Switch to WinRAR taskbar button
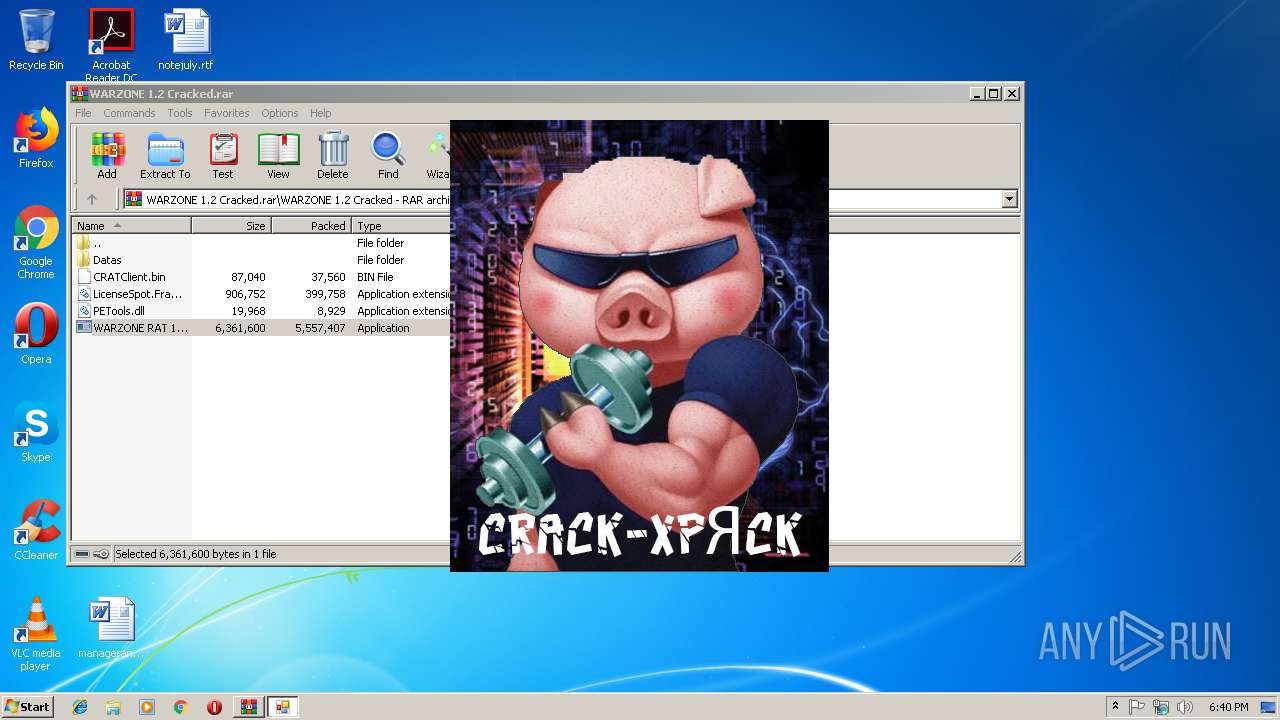Screen dimensions: 1280x720 pos(249,707)
